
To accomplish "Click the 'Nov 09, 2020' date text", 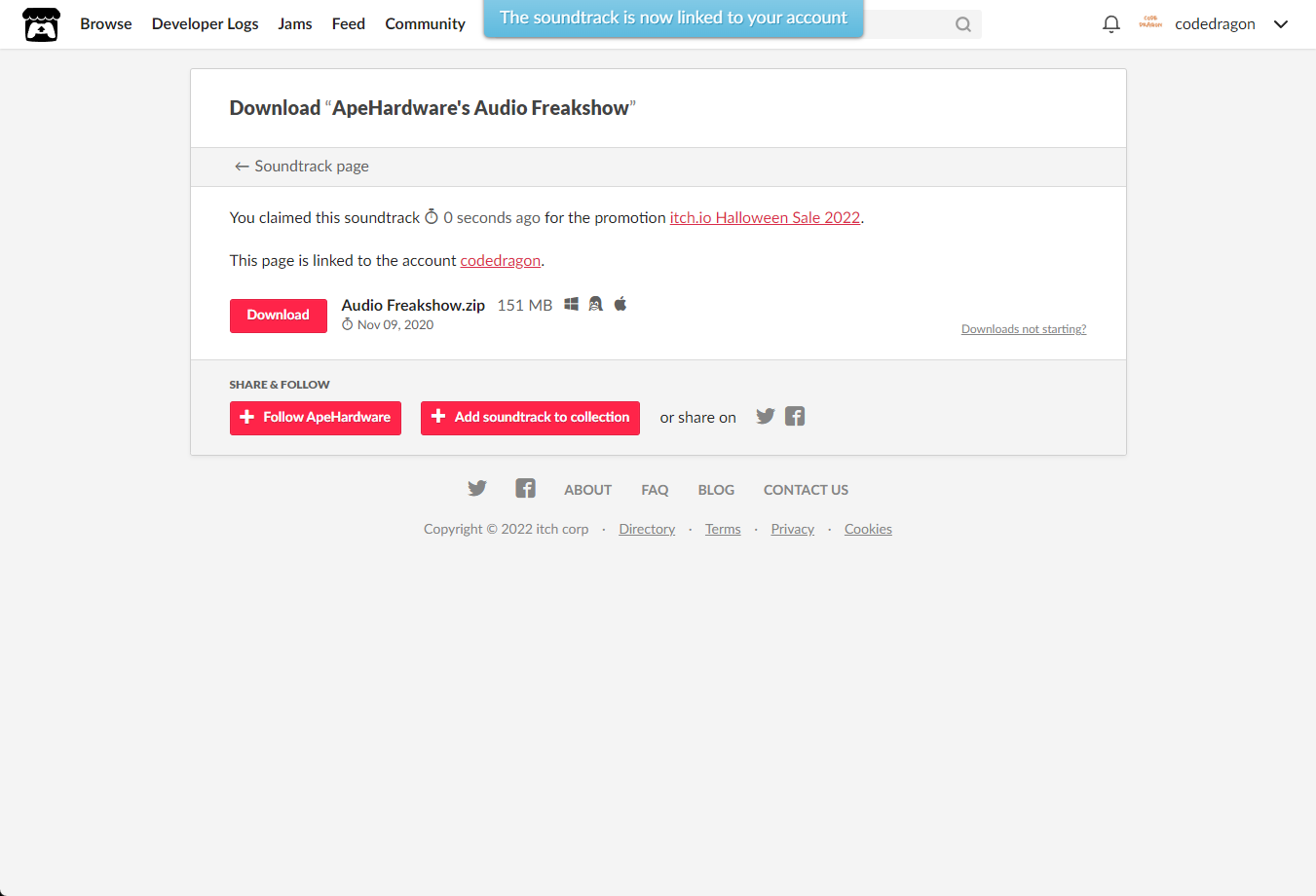I will (x=395, y=325).
